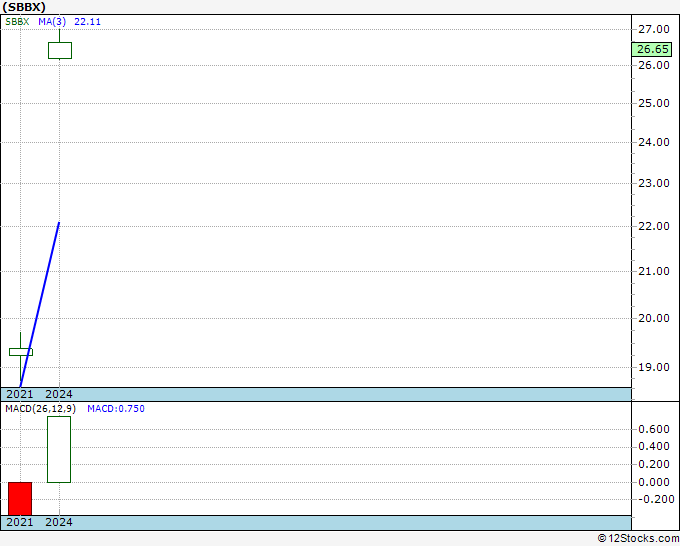Image resolution: width=680 pixels, height=546 pixels.
Task: Click 2024 on the price chart date axis
Action: point(59,394)
